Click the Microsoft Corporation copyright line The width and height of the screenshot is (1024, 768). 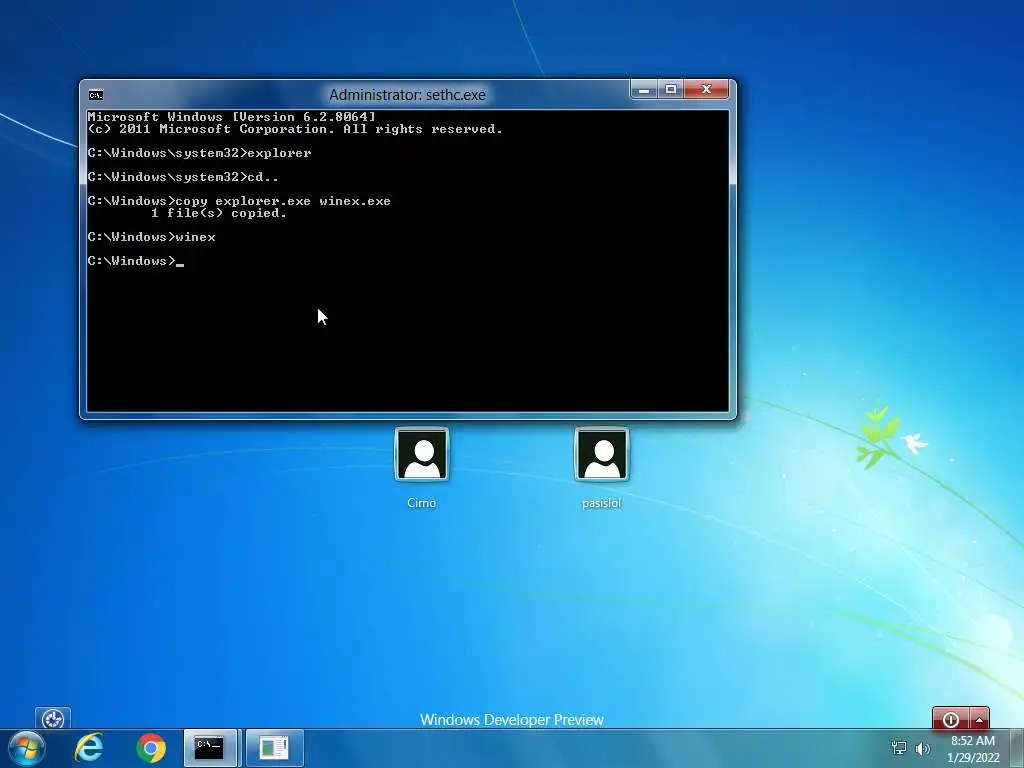coord(295,129)
